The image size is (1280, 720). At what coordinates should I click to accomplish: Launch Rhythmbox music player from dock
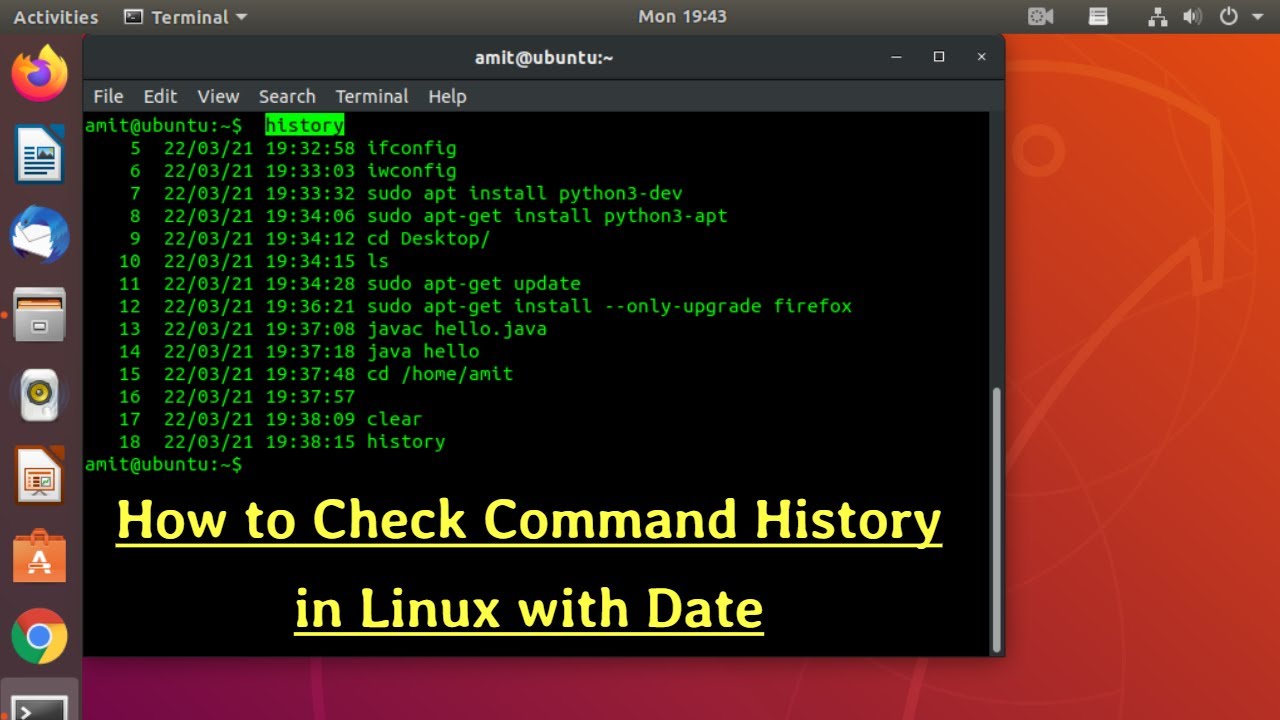point(40,395)
